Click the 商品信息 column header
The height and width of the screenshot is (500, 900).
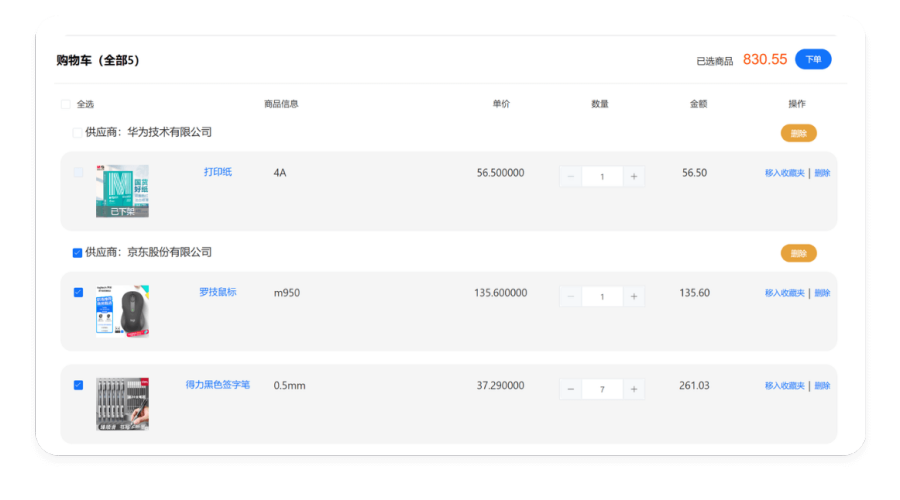(x=281, y=104)
